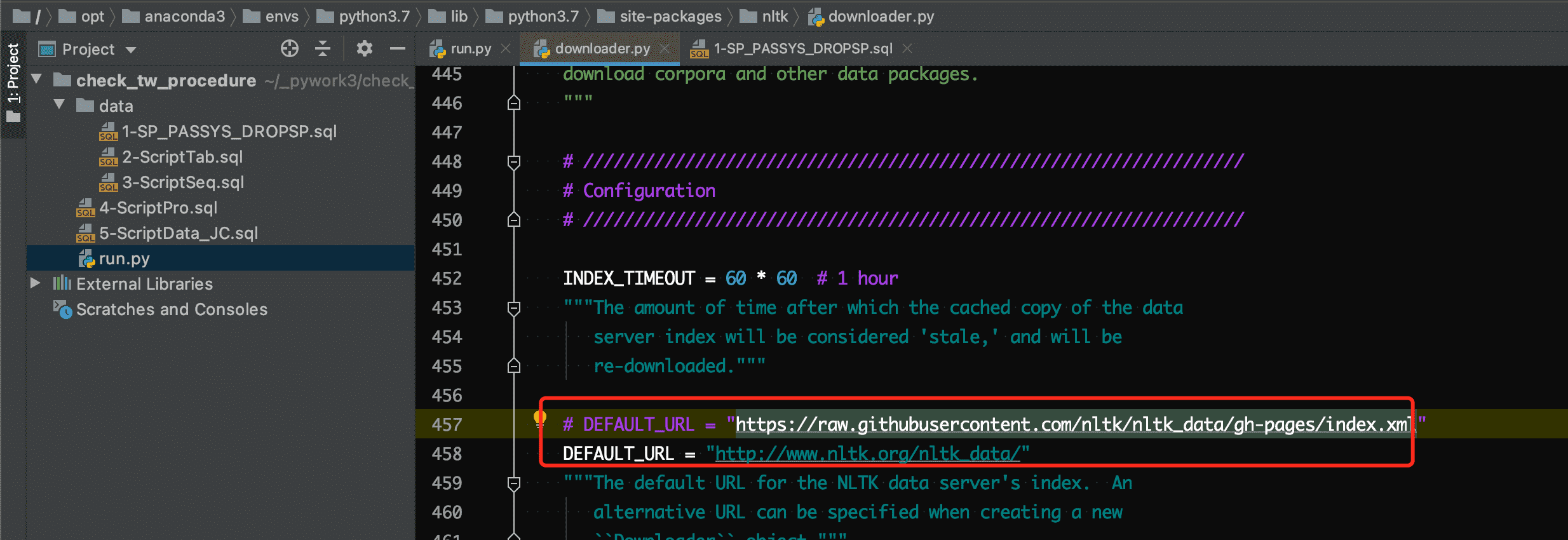Switch to 1-SP_PASSYS_DROPSP.sql tab
The height and width of the screenshot is (540, 1568).
[x=802, y=49]
